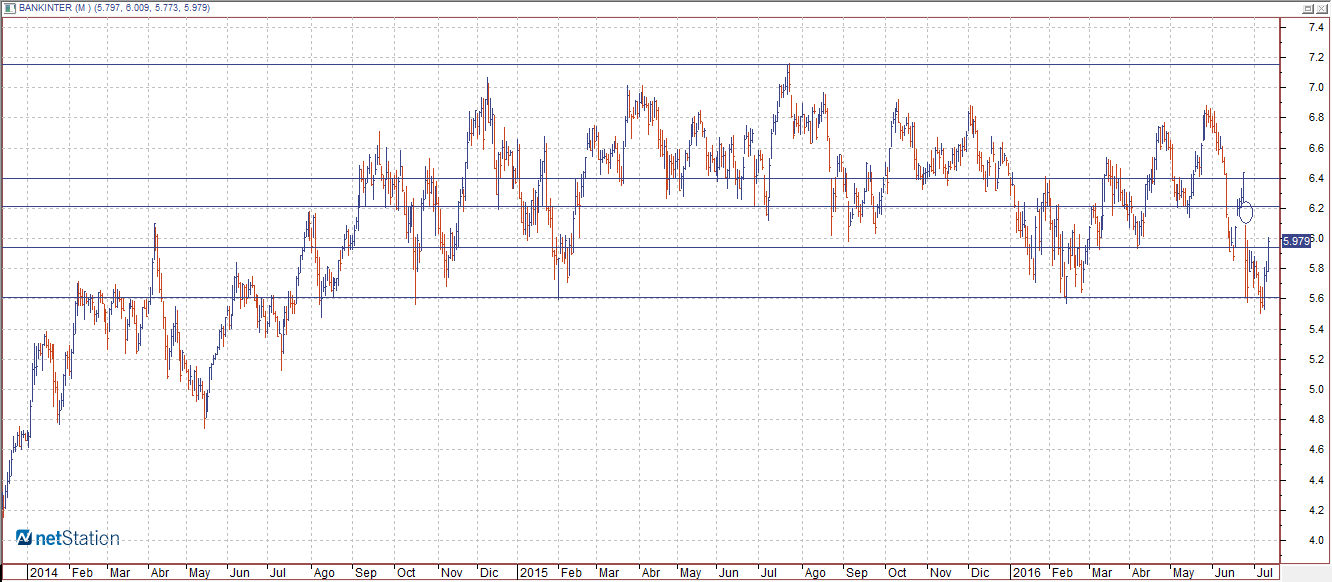
Task: Close the BANKINTER chart window
Action: click(1321, 7)
